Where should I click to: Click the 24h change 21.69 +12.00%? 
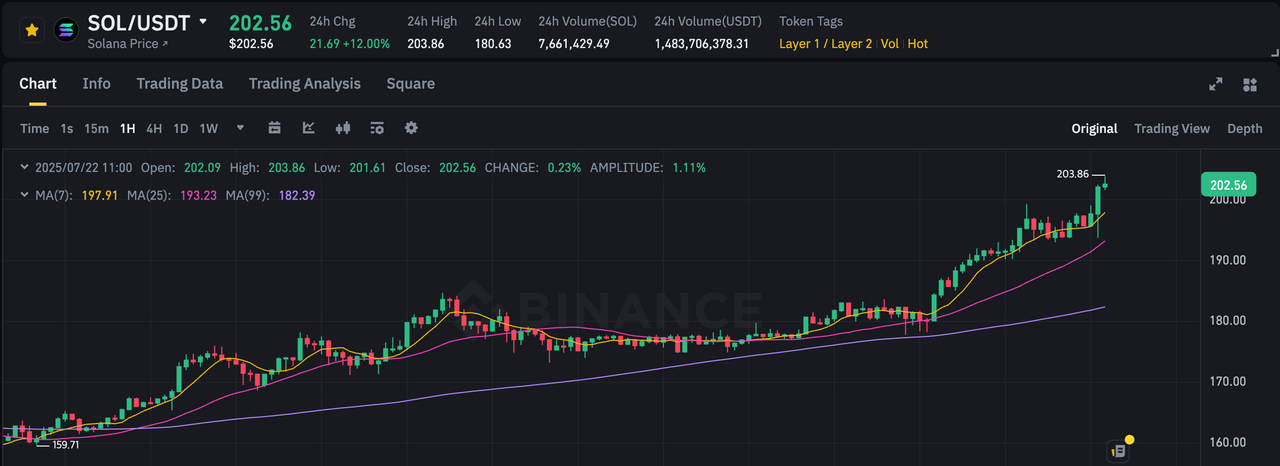[x=350, y=44]
